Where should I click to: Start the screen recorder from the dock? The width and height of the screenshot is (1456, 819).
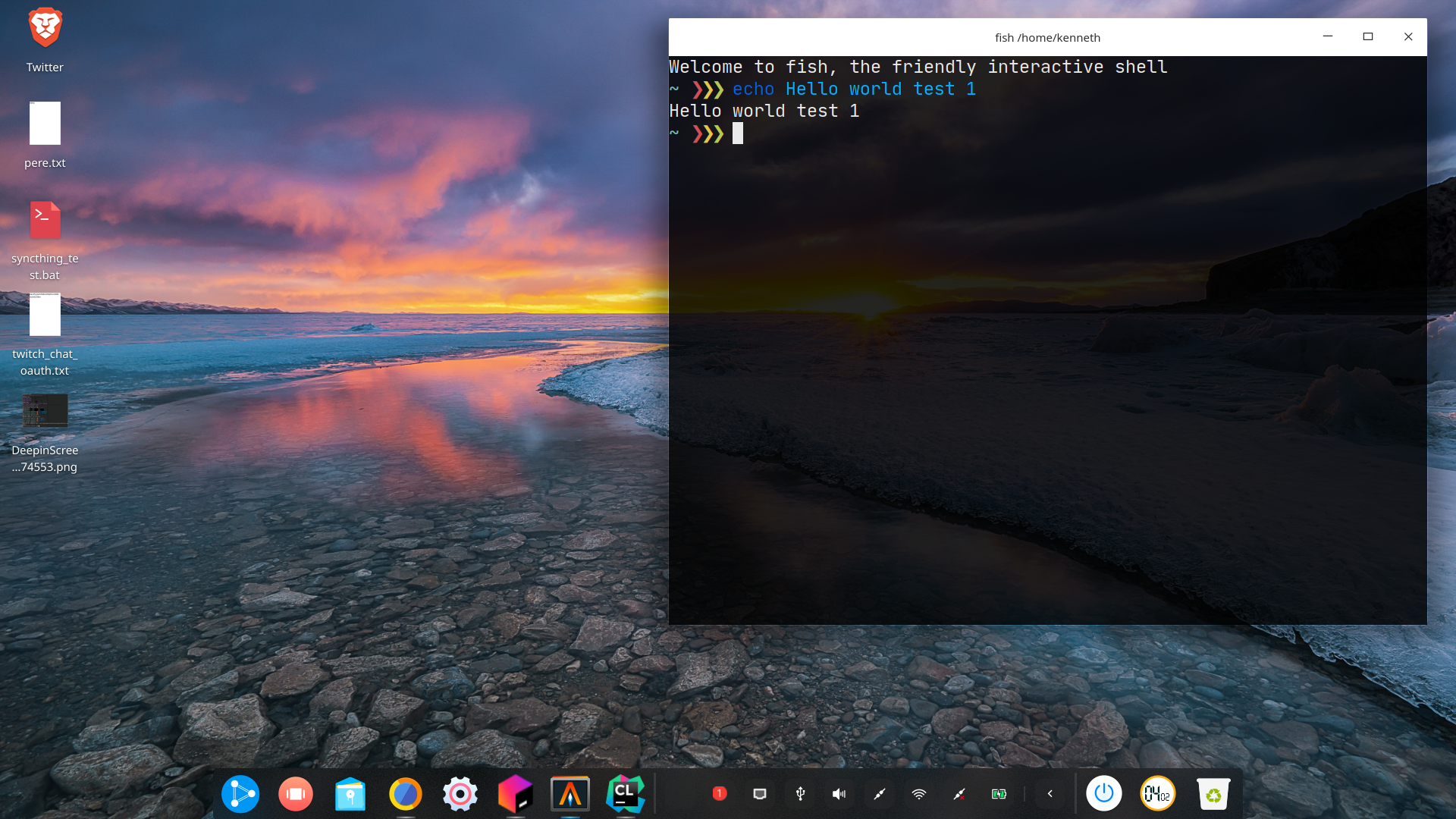(295, 794)
